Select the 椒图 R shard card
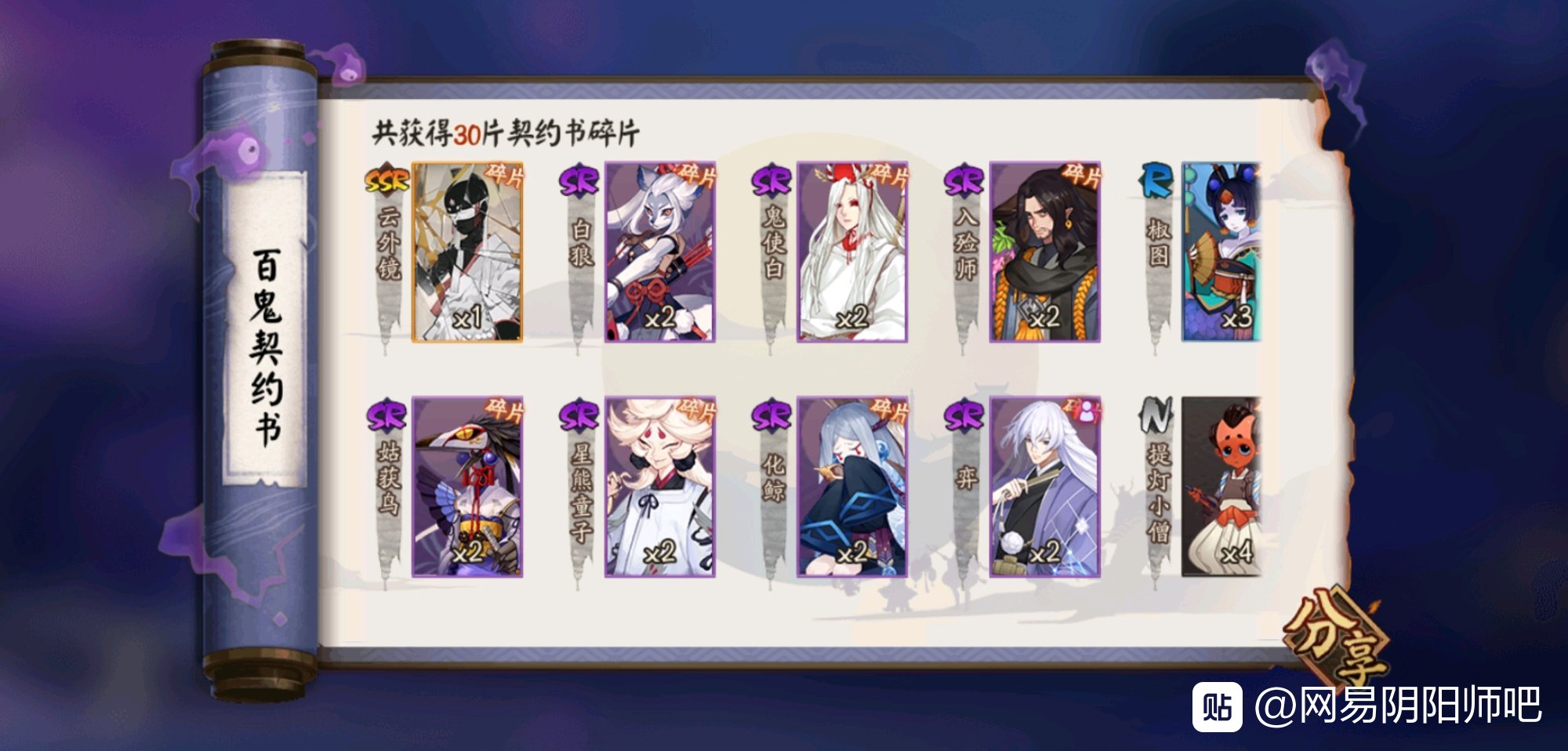This screenshot has width=1568, height=751. point(1221,252)
